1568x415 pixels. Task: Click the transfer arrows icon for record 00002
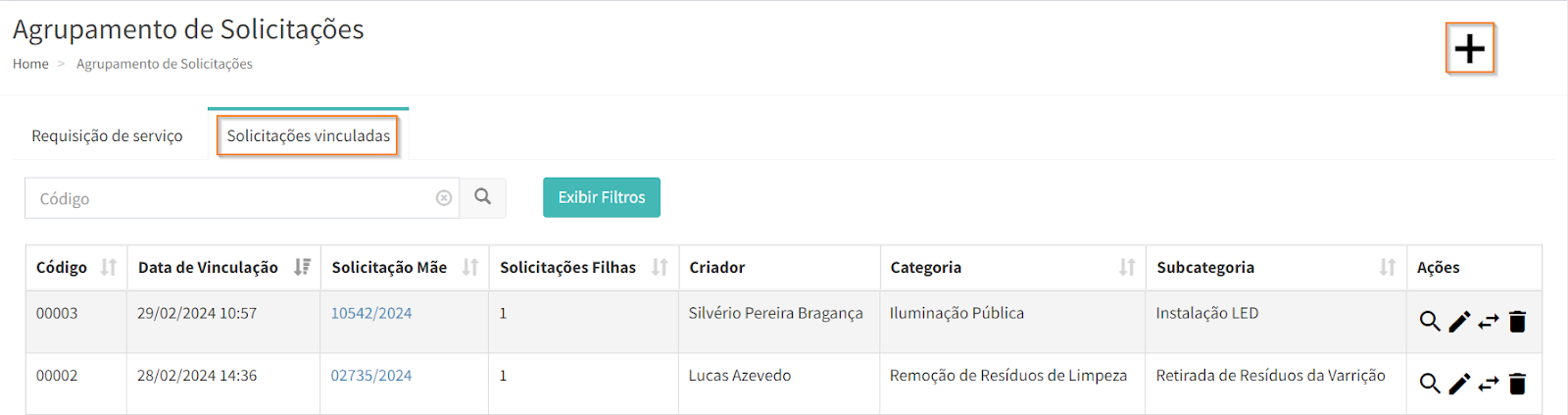pyautogui.click(x=1489, y=384)
